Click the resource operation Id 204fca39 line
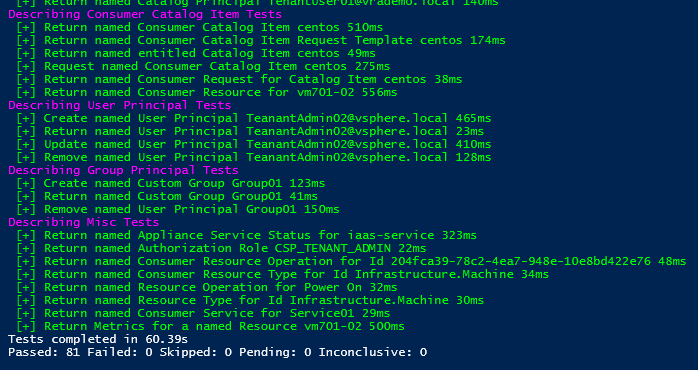The height and width of the screenshot is (370, 698). [x=351, y=261]
